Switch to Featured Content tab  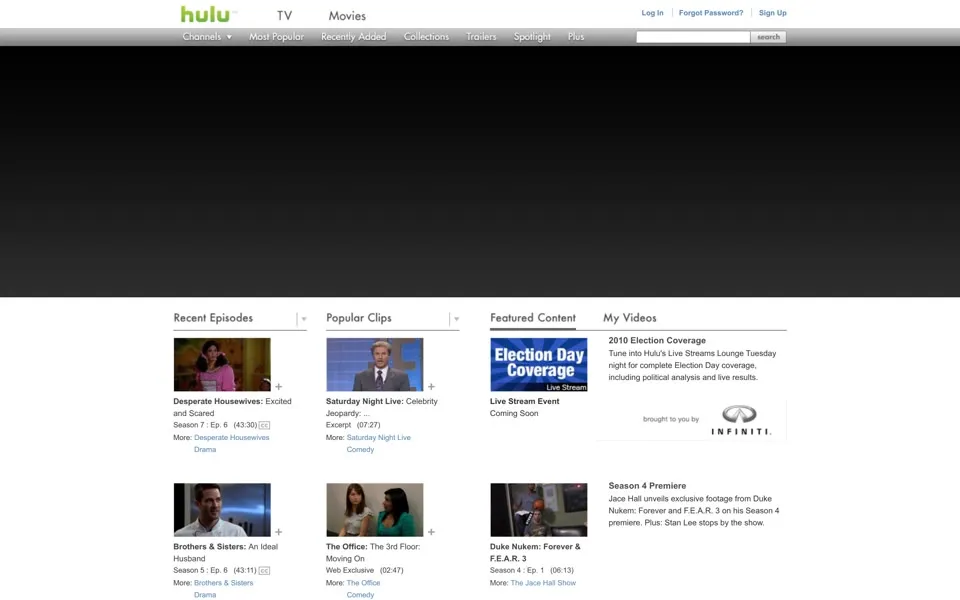click(533, 318)
